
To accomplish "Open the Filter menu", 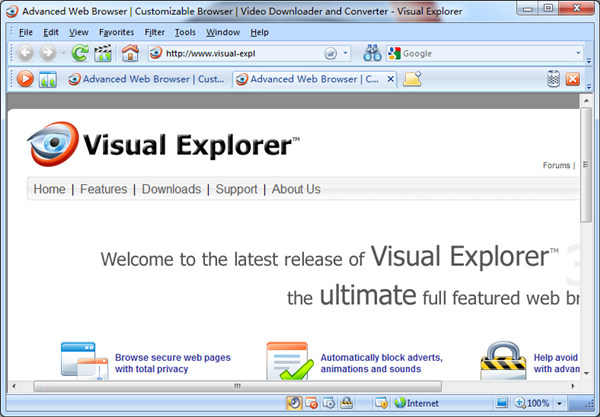I will (x=154, y=33).
